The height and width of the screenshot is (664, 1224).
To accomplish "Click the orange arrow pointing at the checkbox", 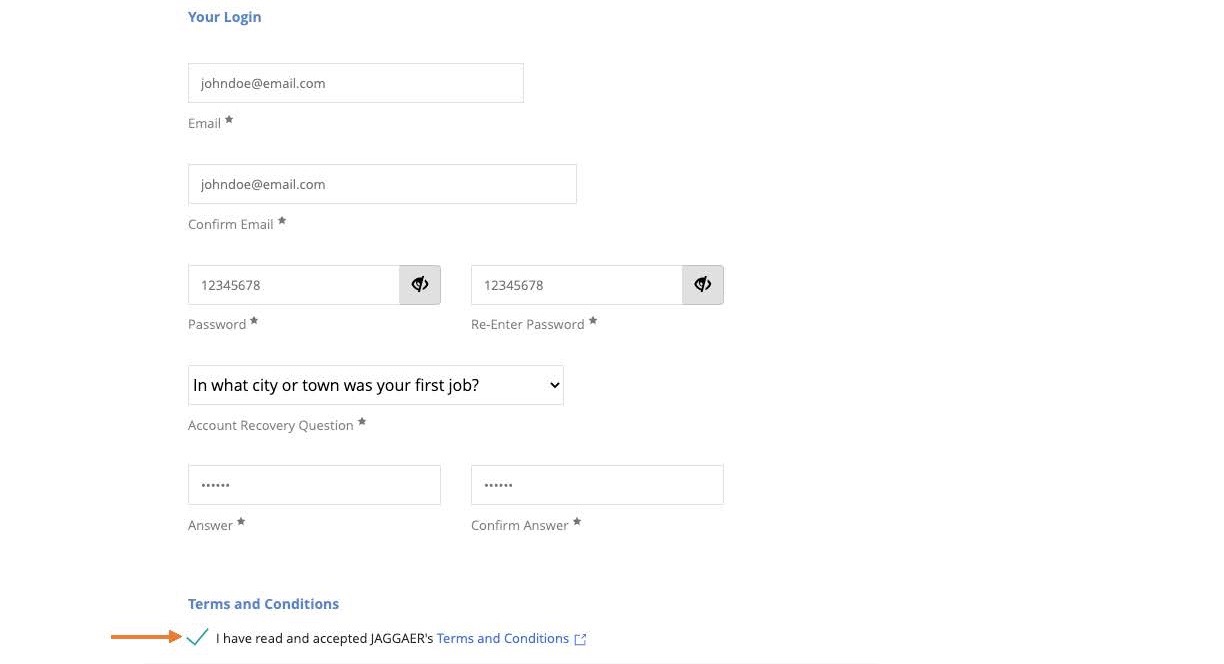I will pyautogui.click(x=146, y=636).
